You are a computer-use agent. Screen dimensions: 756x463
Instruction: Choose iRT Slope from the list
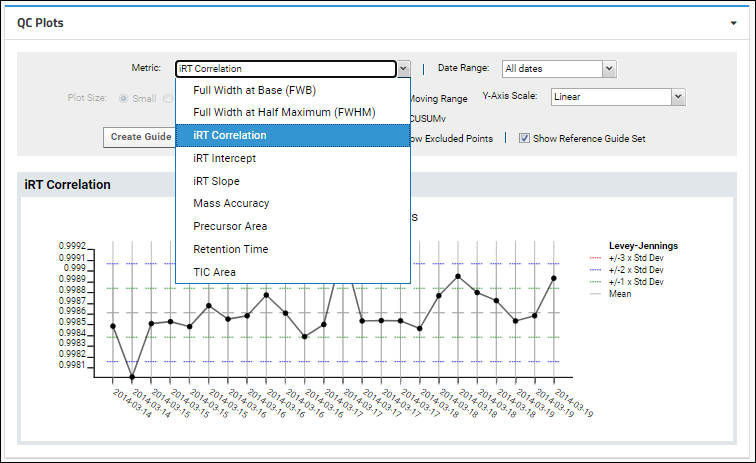216,181
